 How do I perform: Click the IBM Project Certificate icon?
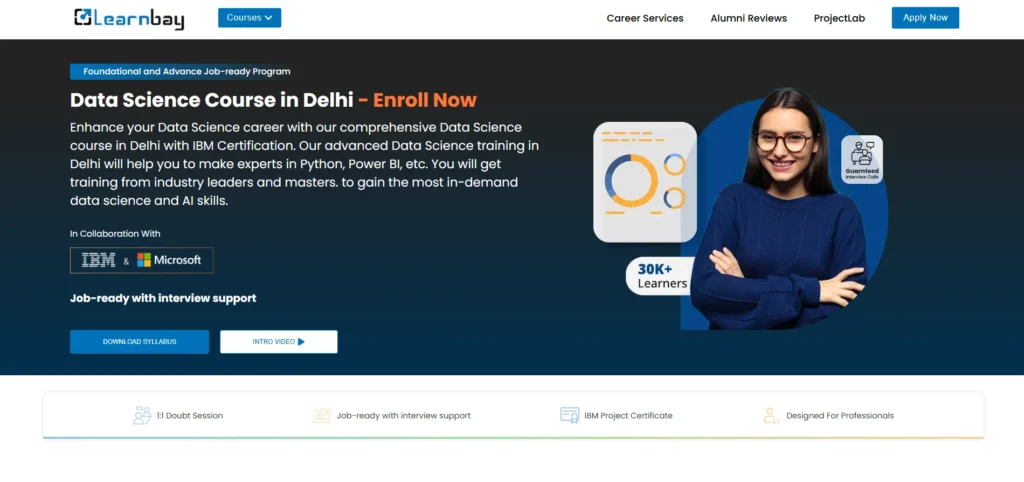point(569,415)
